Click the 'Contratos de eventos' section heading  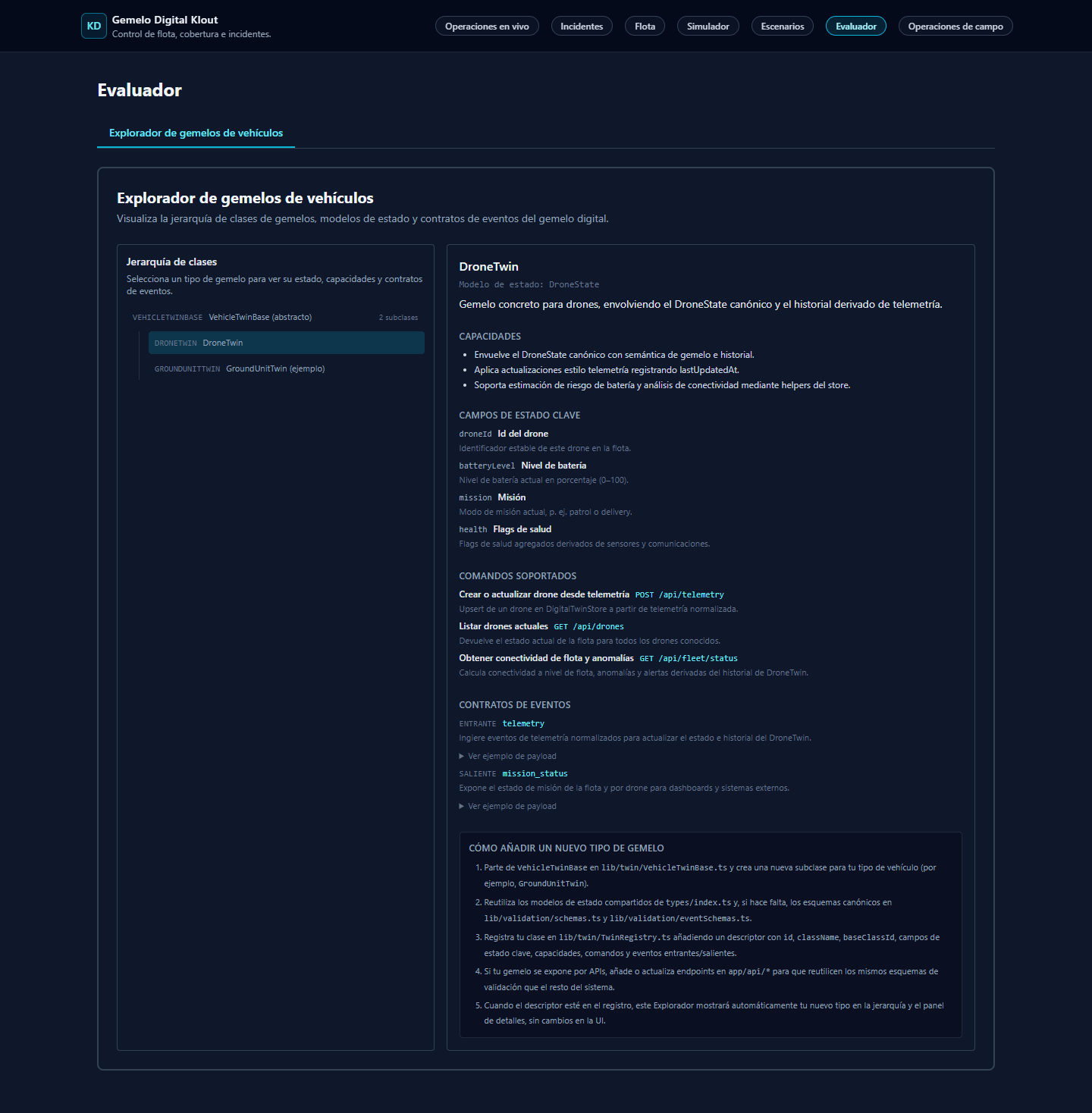click(515, 705)
